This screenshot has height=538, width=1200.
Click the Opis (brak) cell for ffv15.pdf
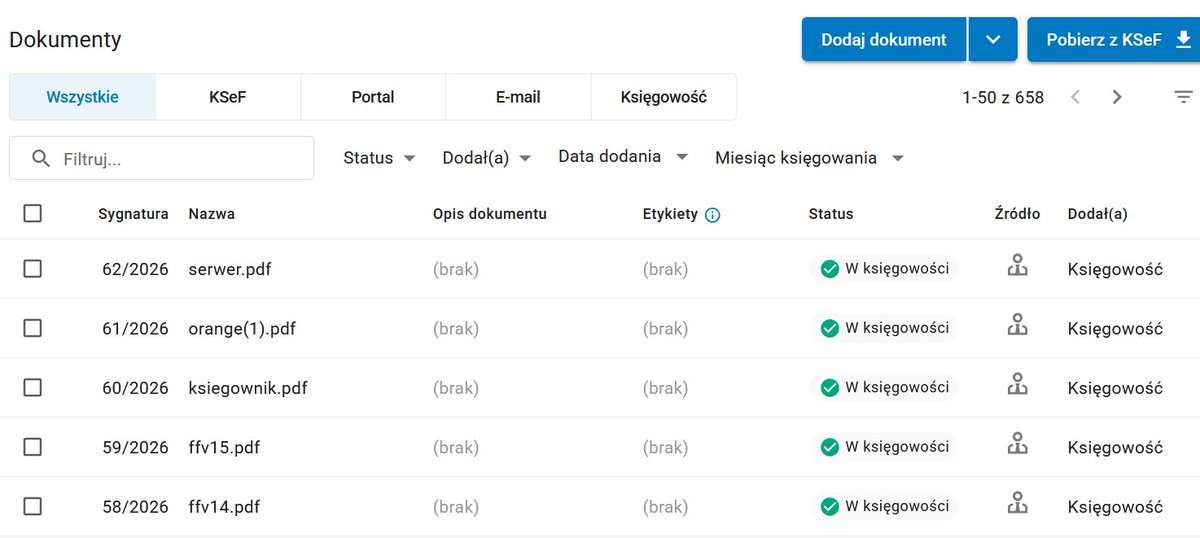456,447
